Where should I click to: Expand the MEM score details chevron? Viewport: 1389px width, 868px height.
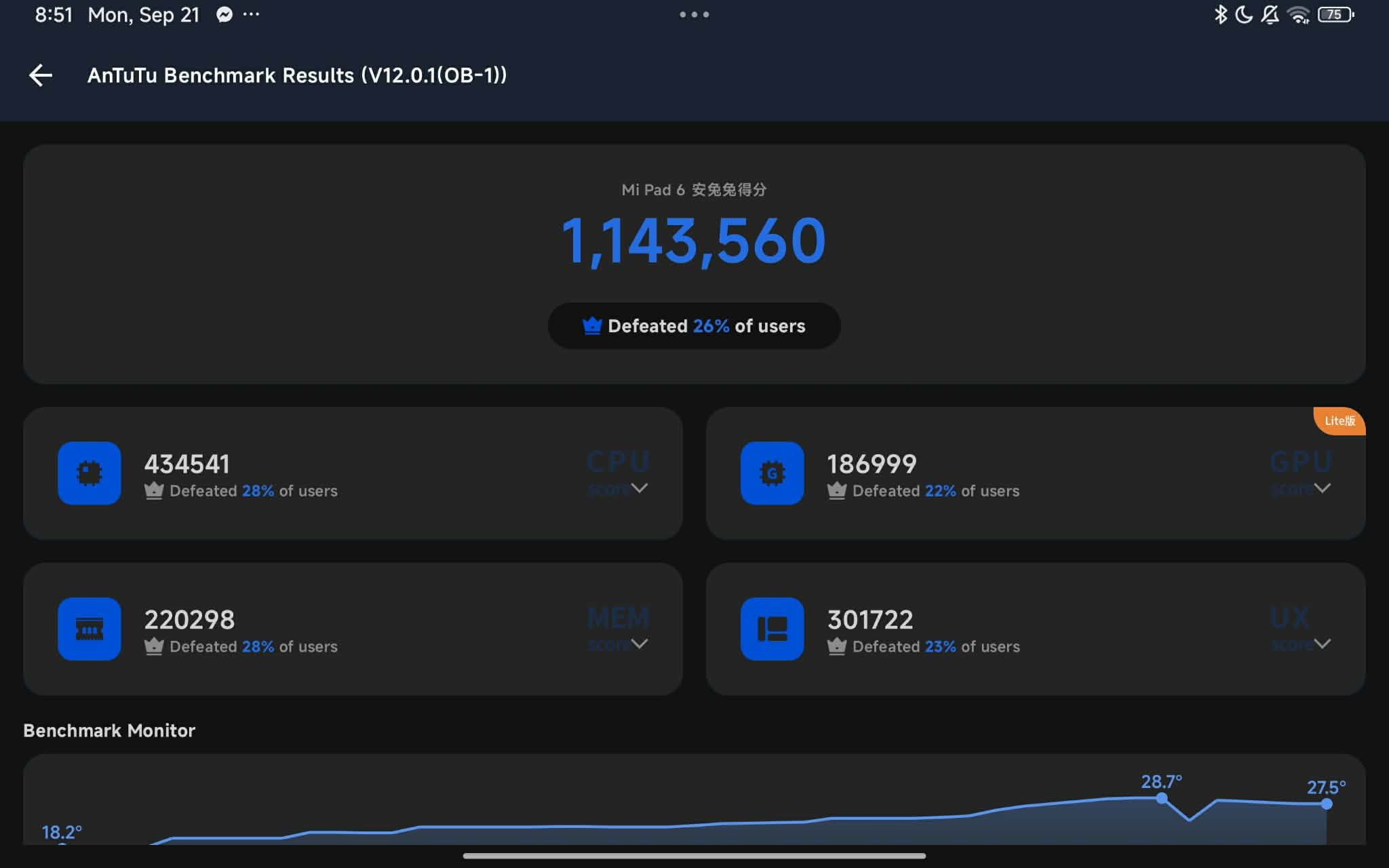(x=639, y=643)
